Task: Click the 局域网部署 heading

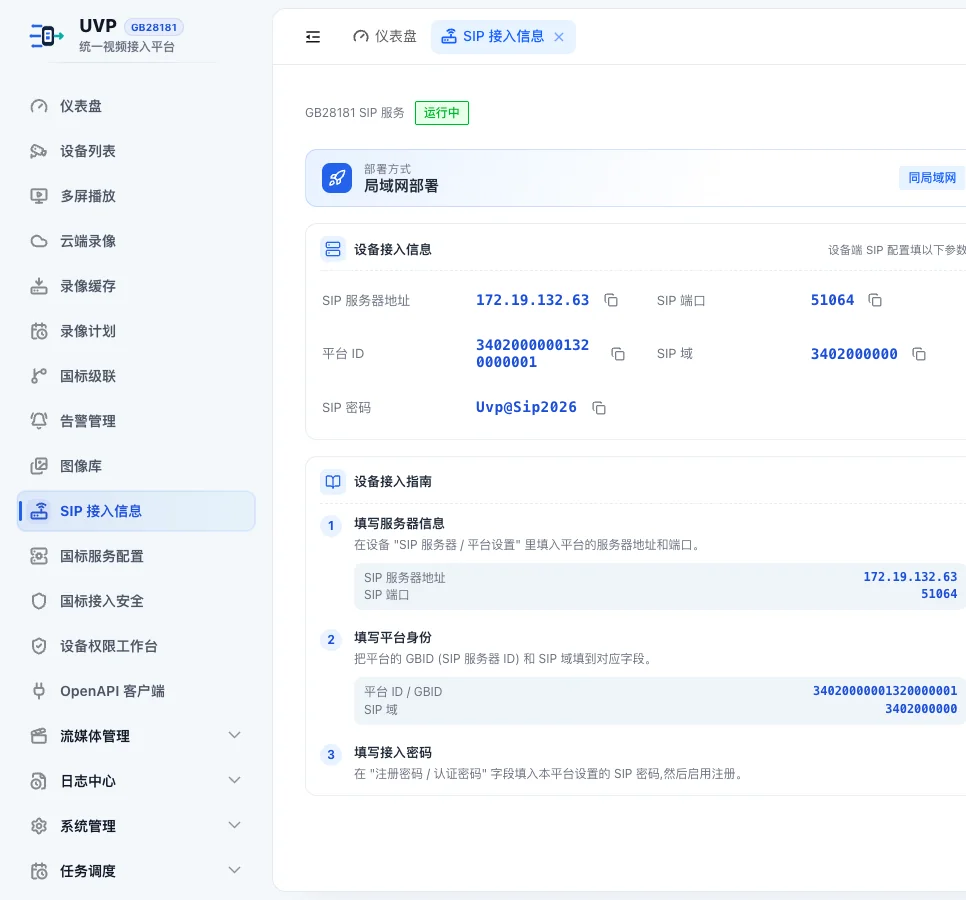Action: tap(401, 185)
